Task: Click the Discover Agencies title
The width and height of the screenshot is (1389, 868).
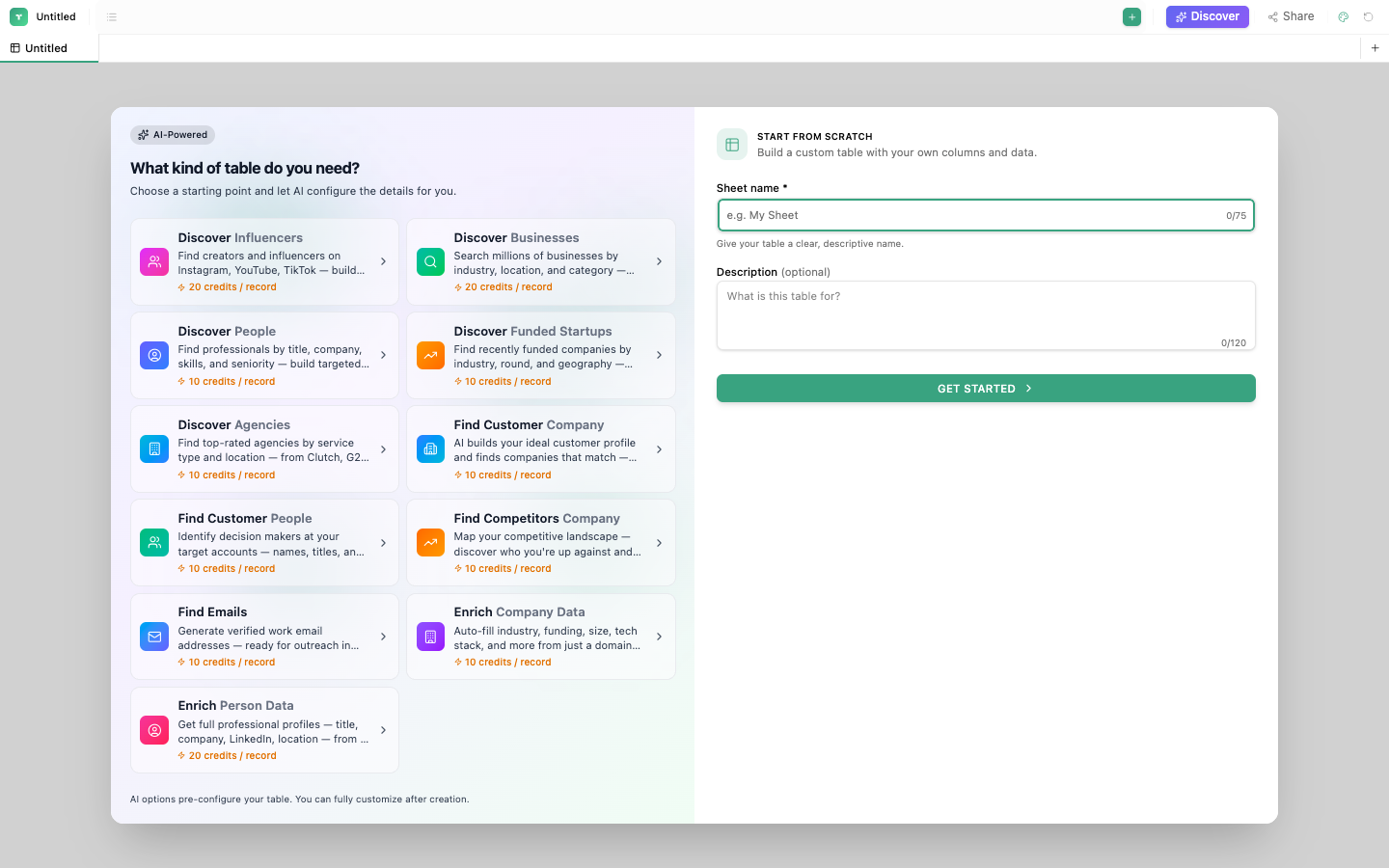Action: 234,424
